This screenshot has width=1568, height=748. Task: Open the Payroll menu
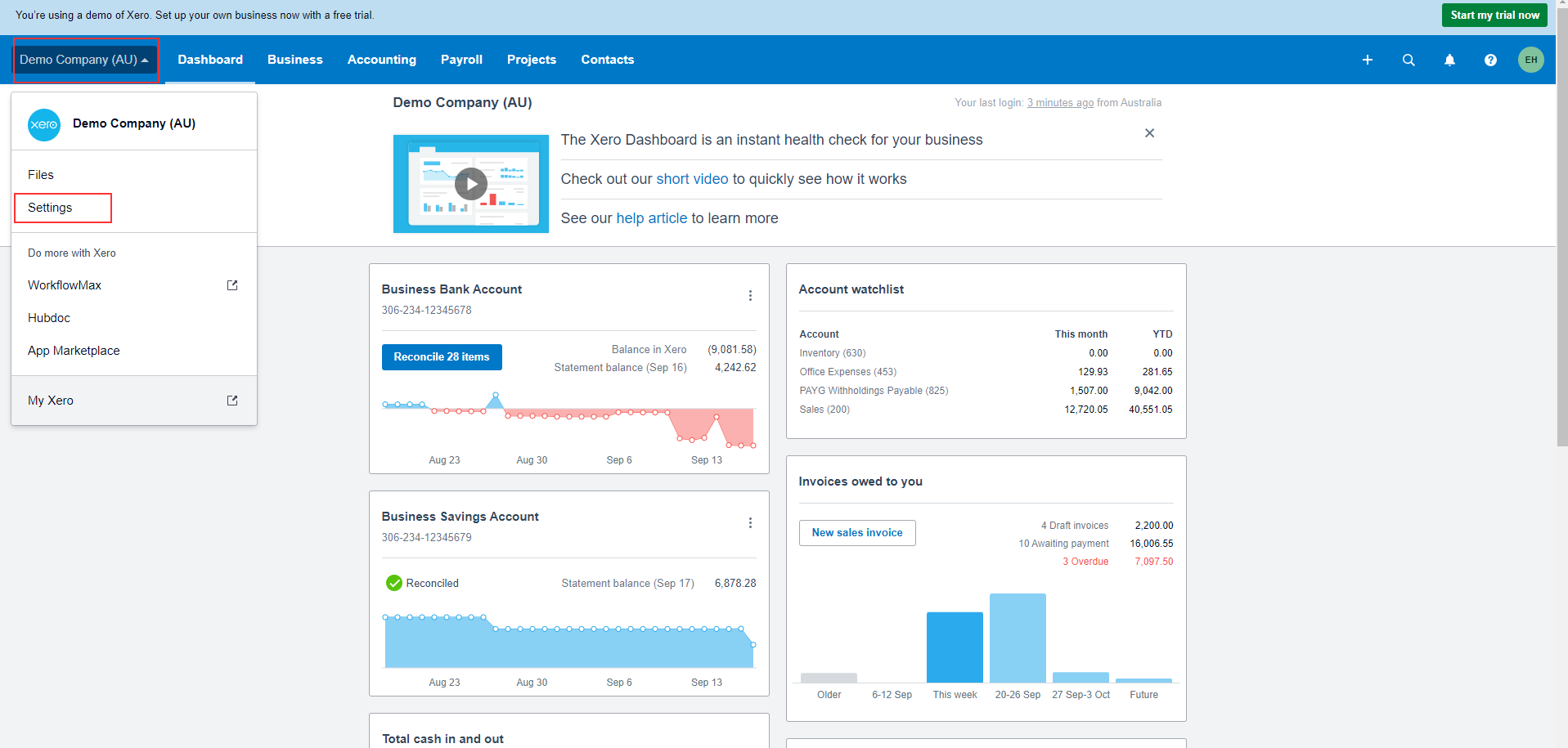(x=461, y=60)
